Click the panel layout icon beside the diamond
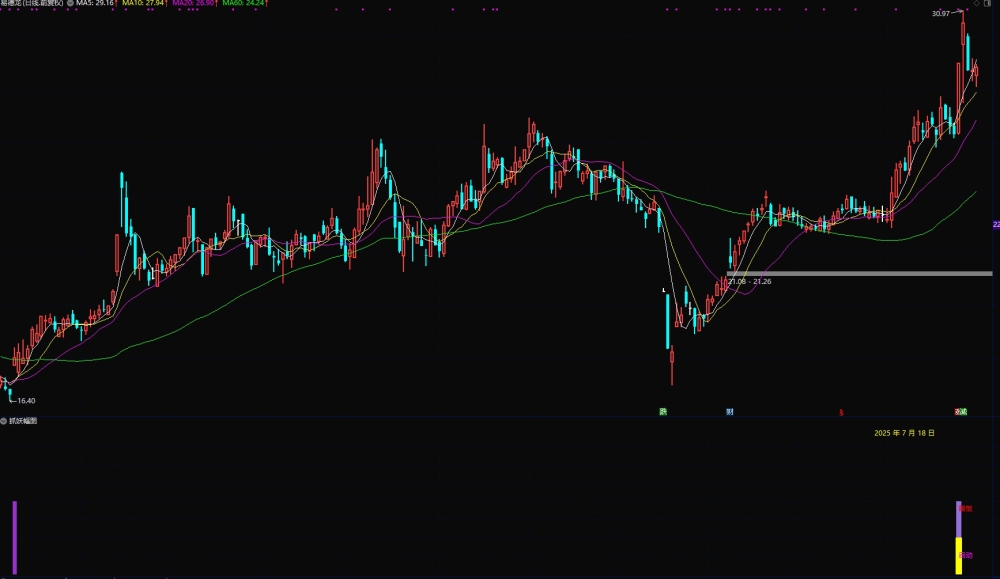The image size is (1000, 579). point(988,3)
